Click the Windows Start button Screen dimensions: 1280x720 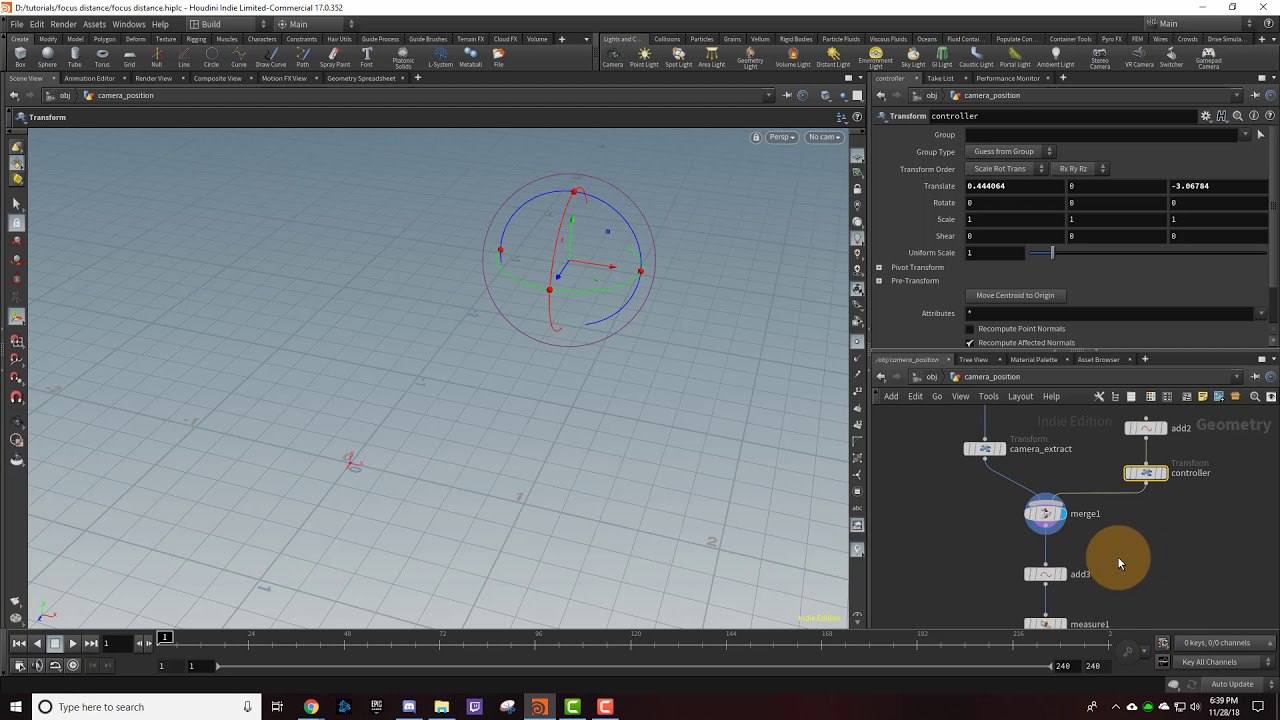coord(14,707)
